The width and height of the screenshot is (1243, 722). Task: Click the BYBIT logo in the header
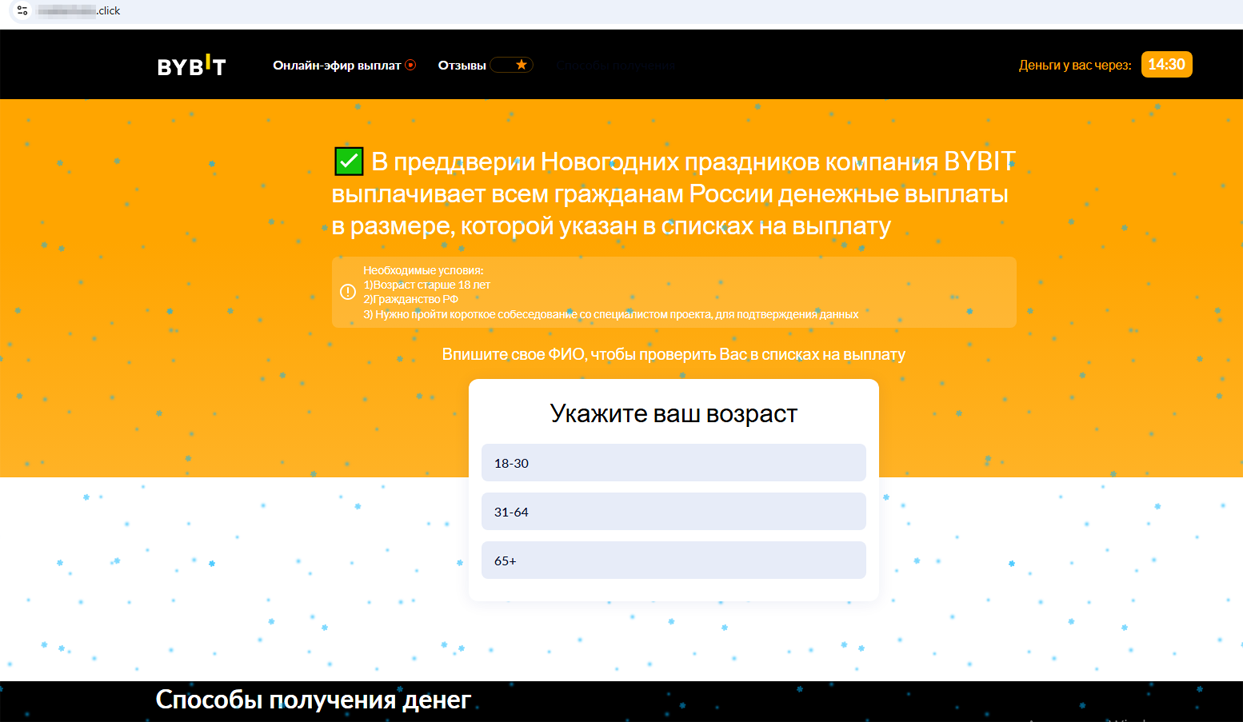click(x=191, y=64)
